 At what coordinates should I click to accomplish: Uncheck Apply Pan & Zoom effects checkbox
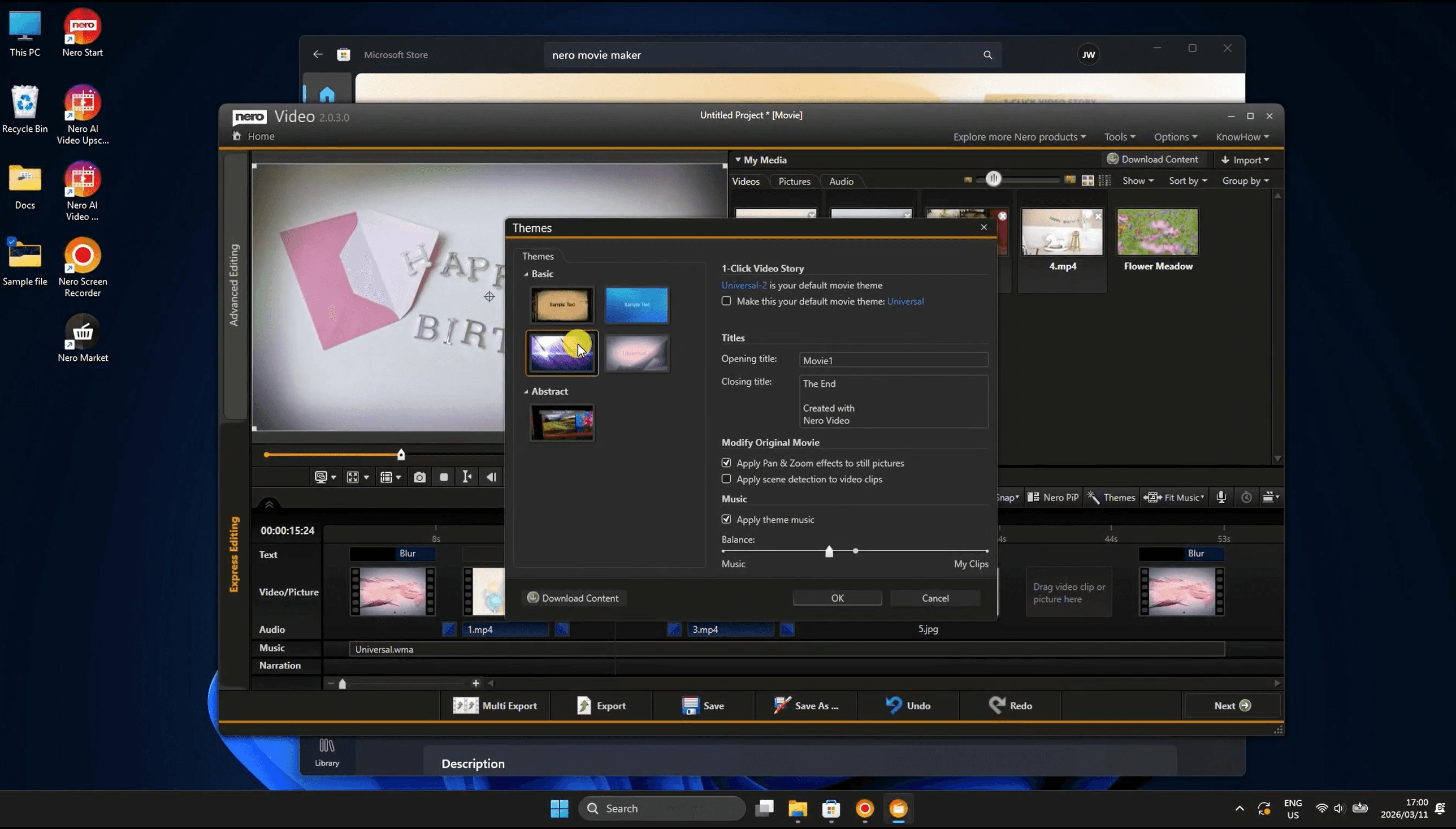click(726, 463)
